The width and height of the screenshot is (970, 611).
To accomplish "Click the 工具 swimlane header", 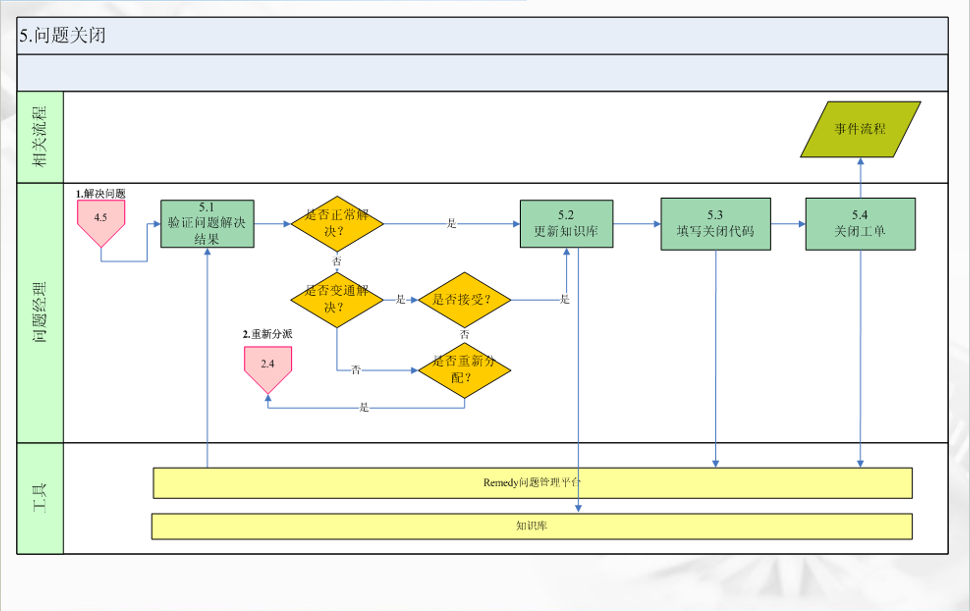I will coord(40,498).
